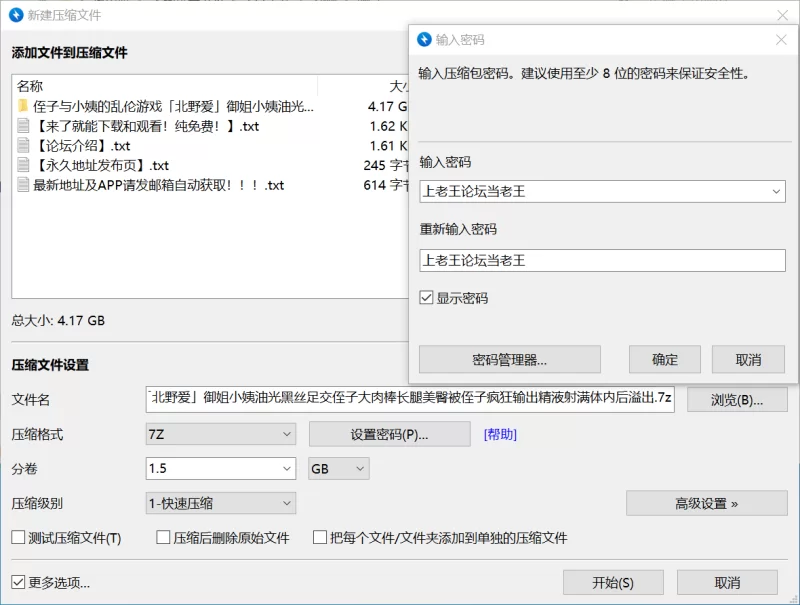Open the 压缩级别 1-快速压缩 dropdown
Viewport: 800px width, 605px height.
(220, 503)
